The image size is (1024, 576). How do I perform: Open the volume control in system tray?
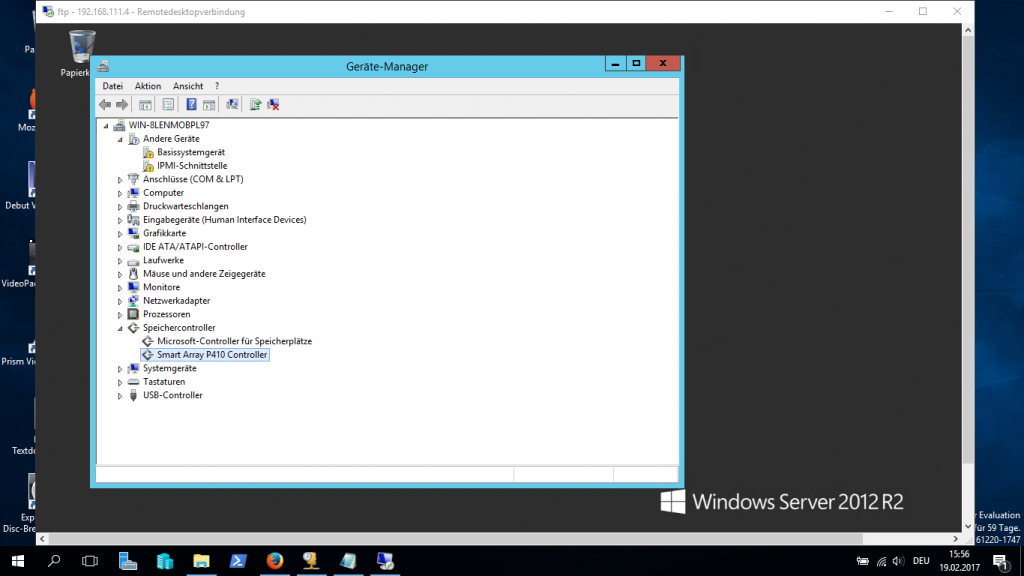899,561
